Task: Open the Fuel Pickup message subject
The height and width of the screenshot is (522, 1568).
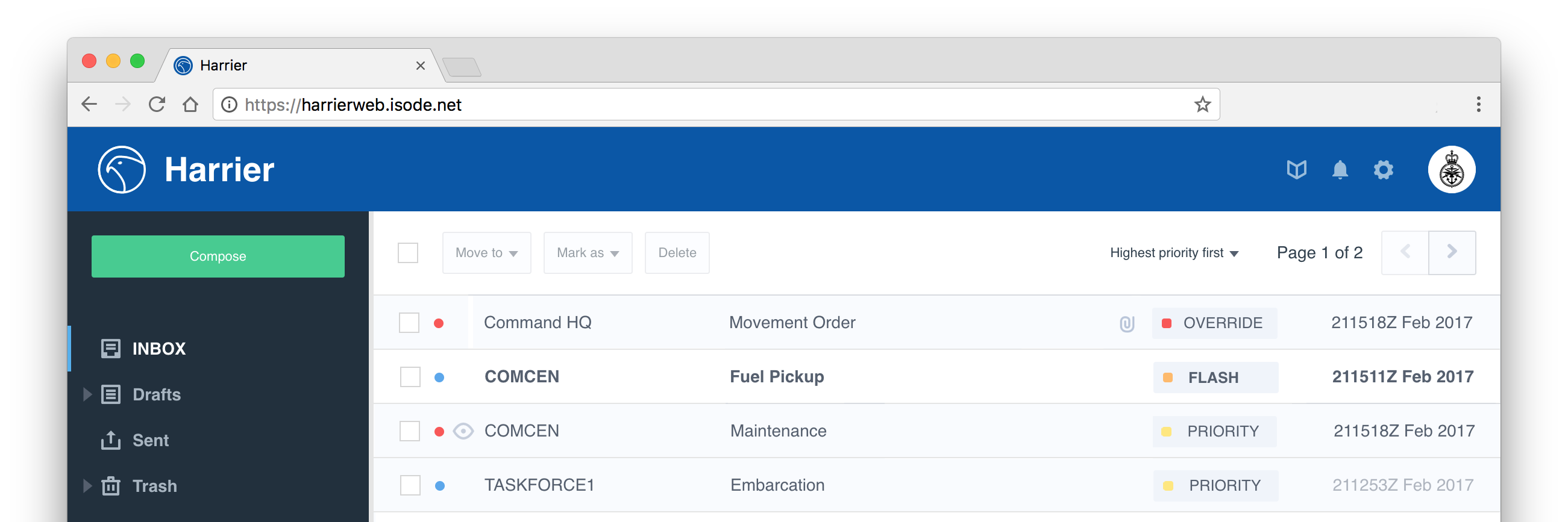Action: pos(777,376)
